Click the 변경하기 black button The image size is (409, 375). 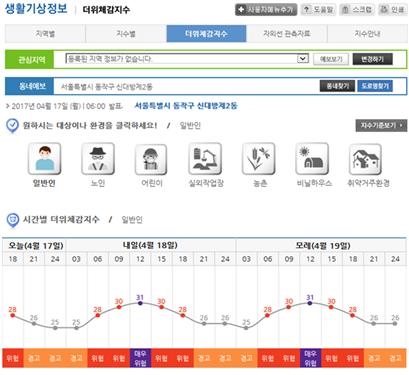point(372,59)
